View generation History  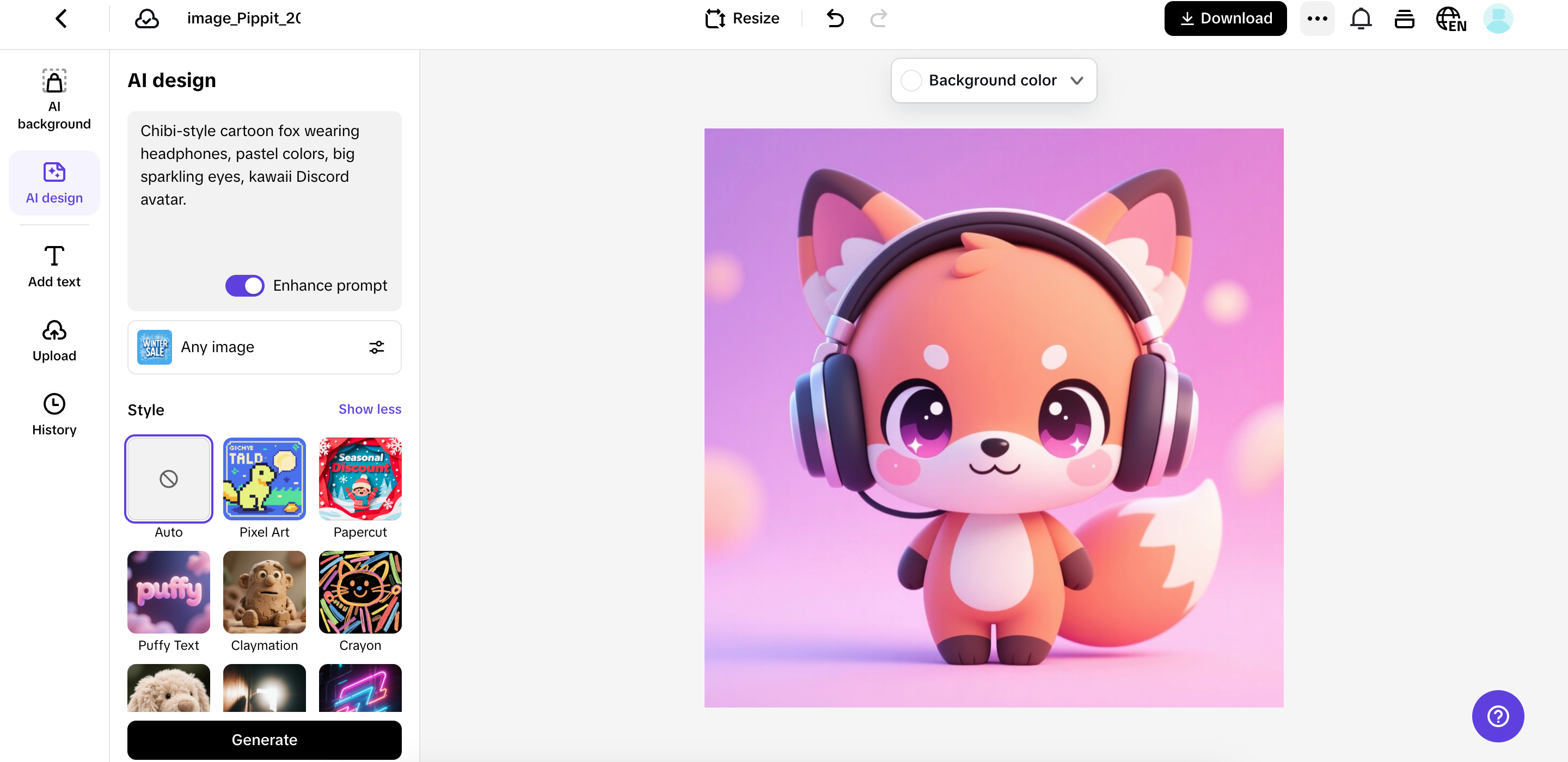[x=53, y=414]
